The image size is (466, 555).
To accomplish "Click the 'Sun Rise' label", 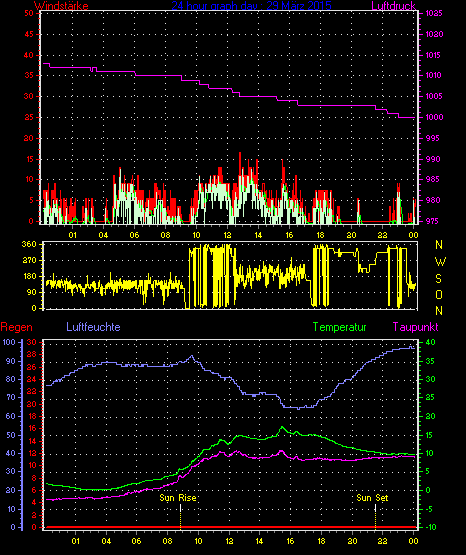I will (178, 498).
